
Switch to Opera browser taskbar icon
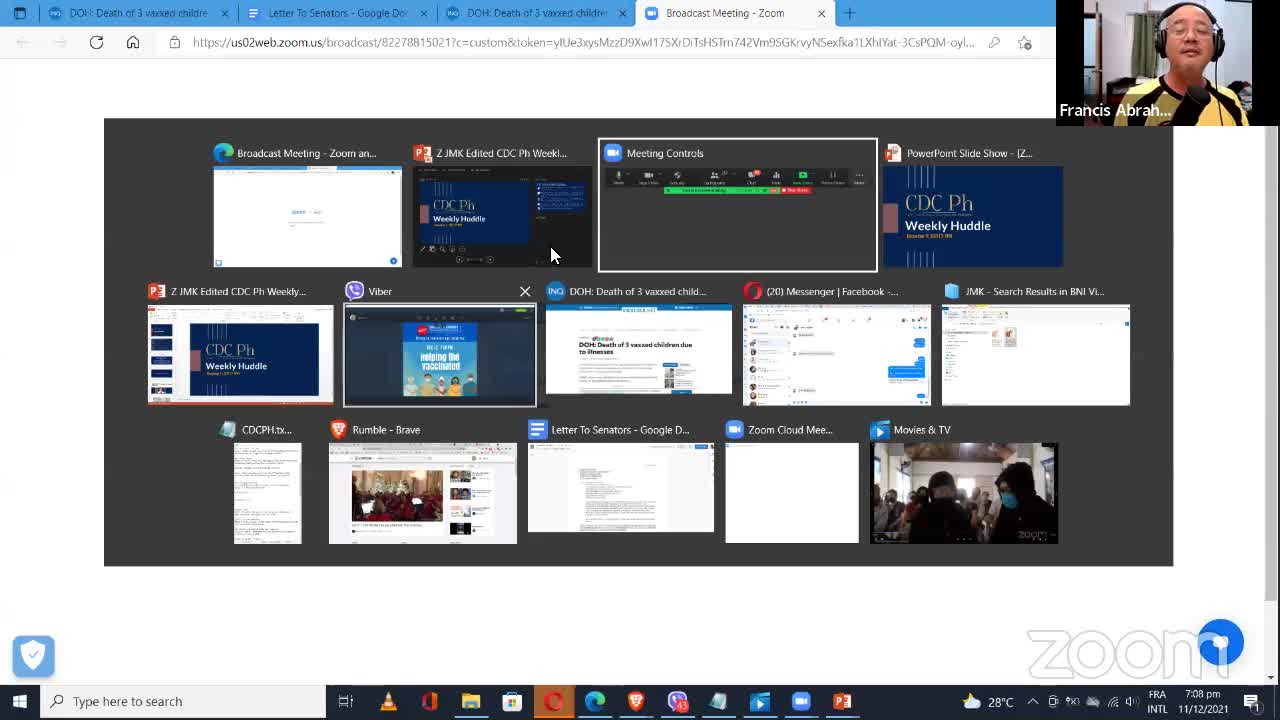coord(553,701)
